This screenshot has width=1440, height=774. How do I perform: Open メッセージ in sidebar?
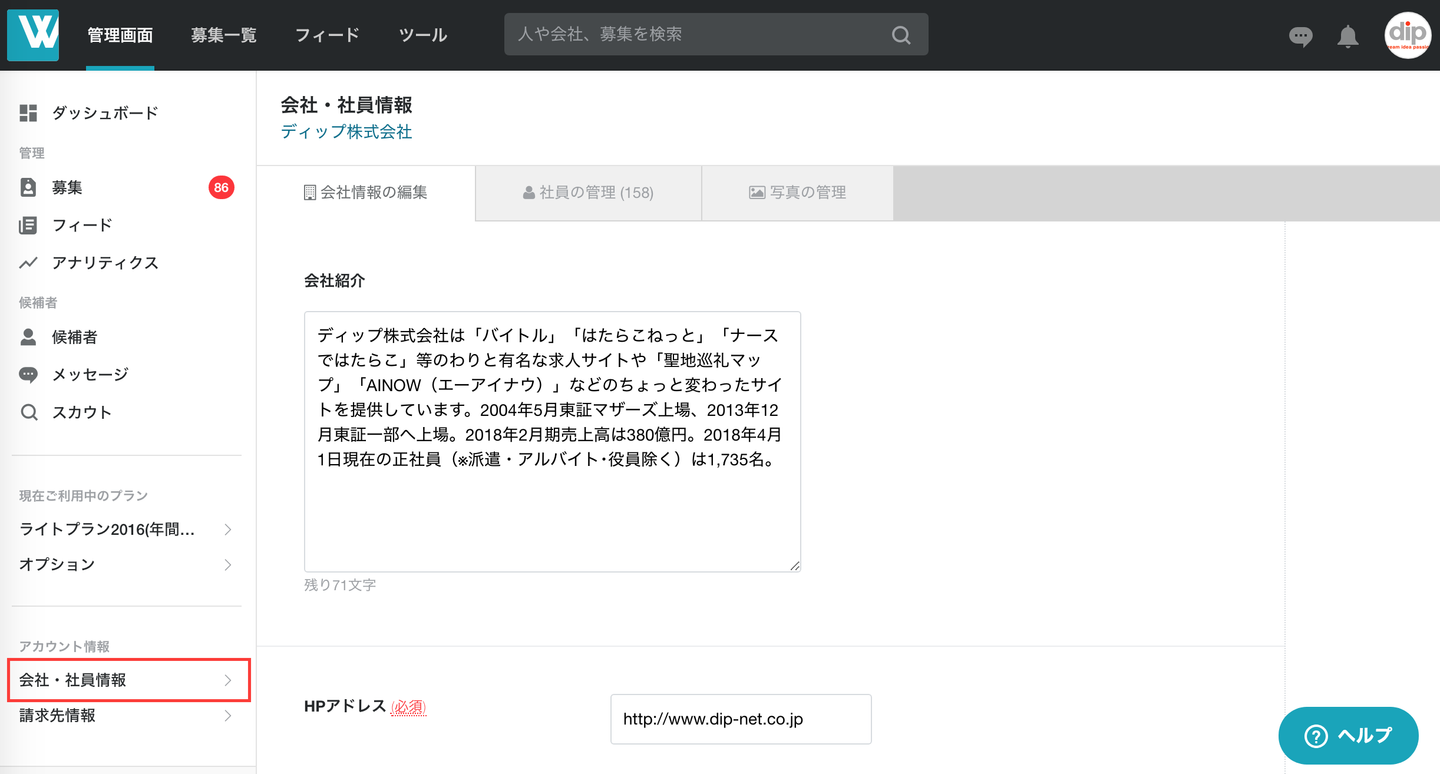tap(90, 375)
